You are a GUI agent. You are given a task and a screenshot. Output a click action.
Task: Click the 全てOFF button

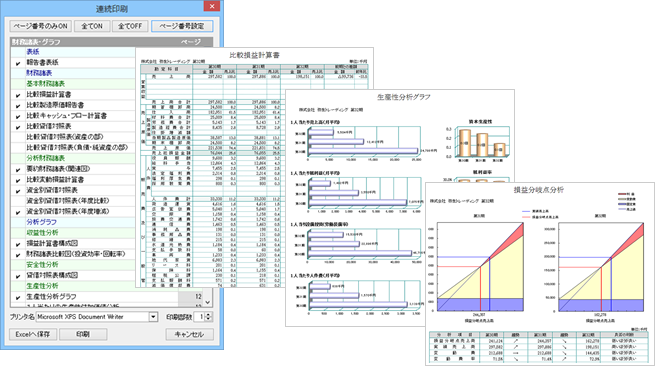[130, 26]
